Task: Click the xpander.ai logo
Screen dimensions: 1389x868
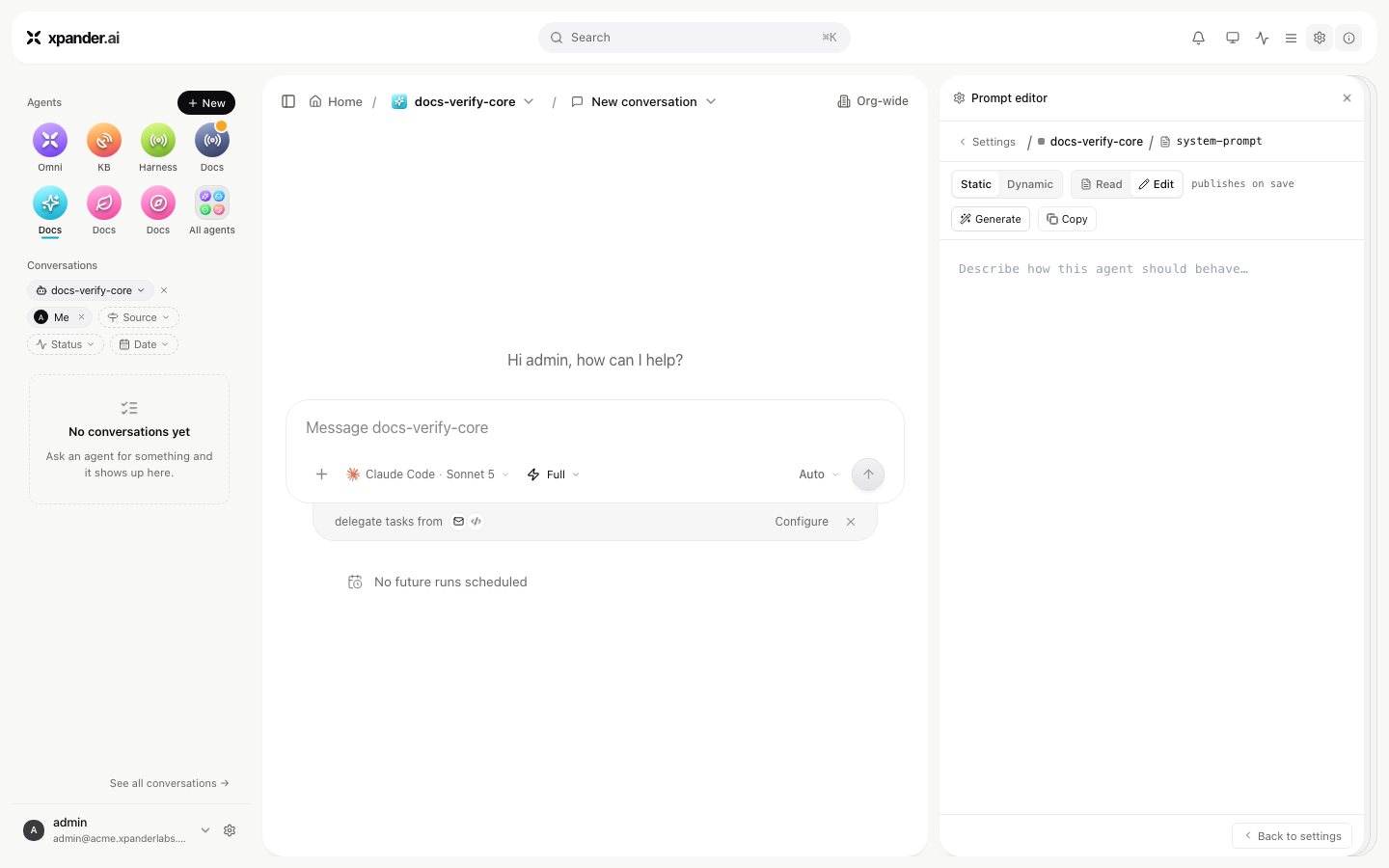Action: 73,38
